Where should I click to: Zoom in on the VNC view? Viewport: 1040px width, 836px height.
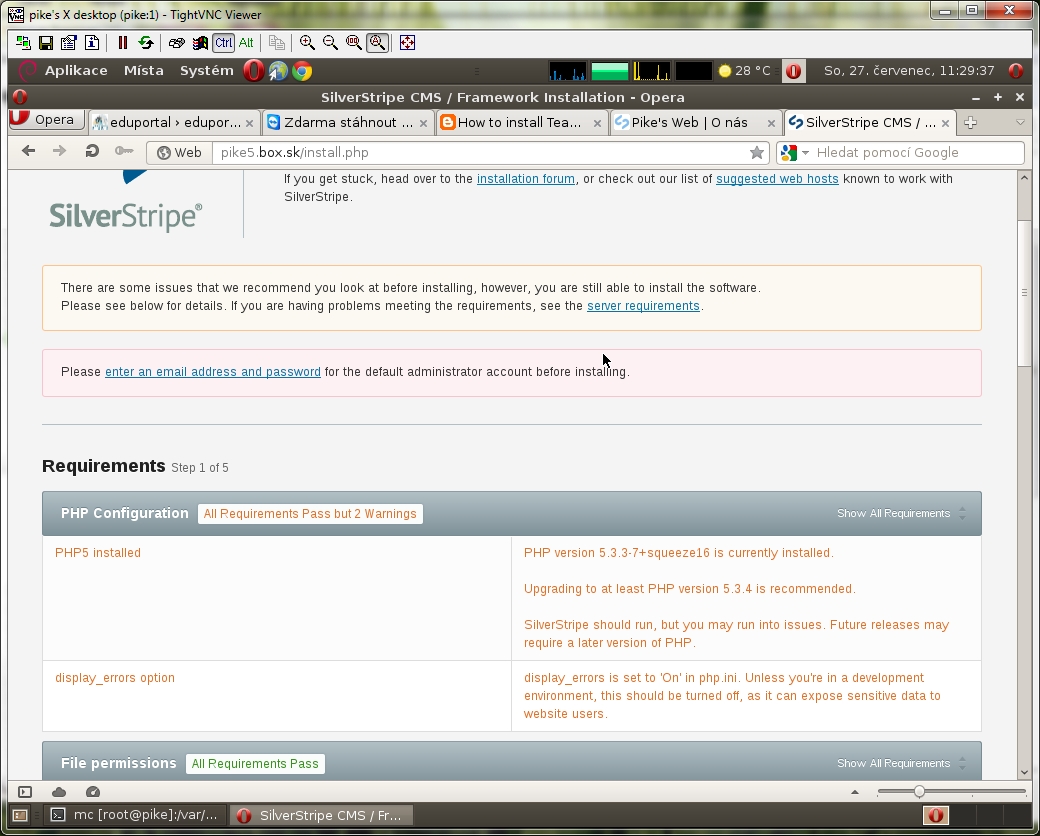307,43
